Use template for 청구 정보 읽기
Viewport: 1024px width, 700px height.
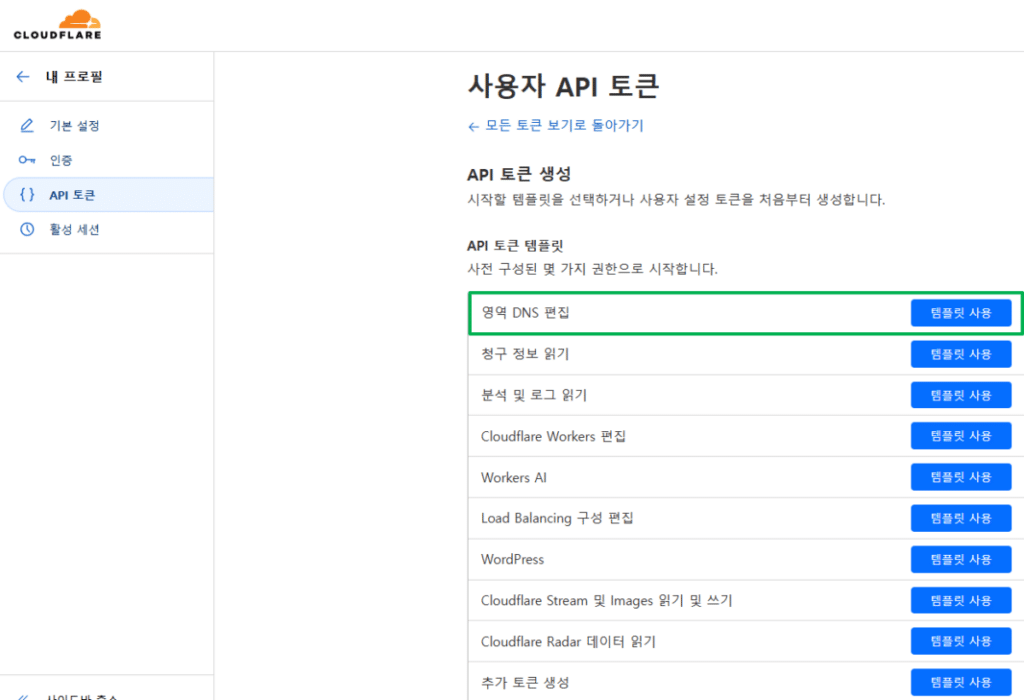pos(961,354)
